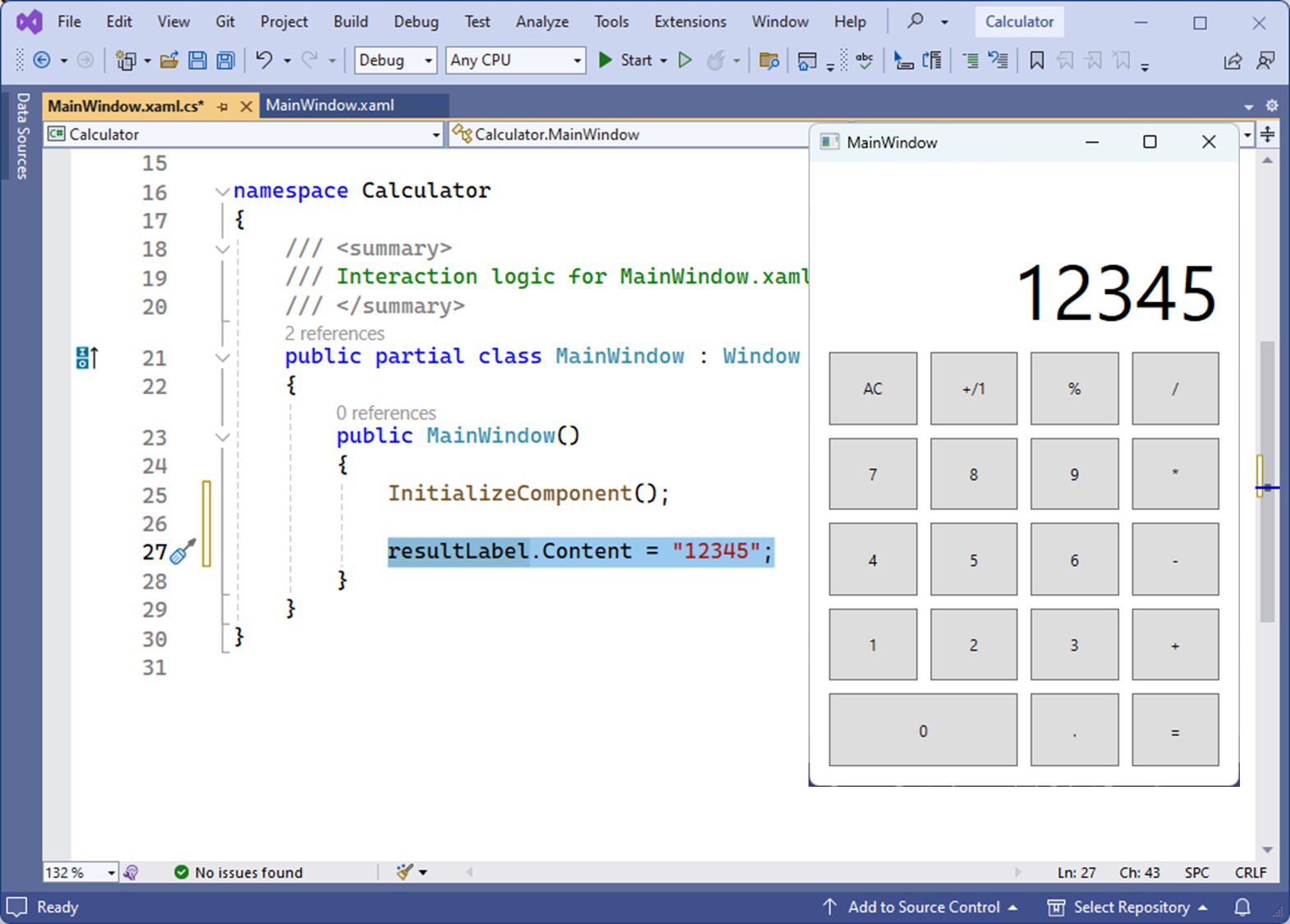
Task: Open the Data Sources side panel tab
Action: (x=22, y=136)
